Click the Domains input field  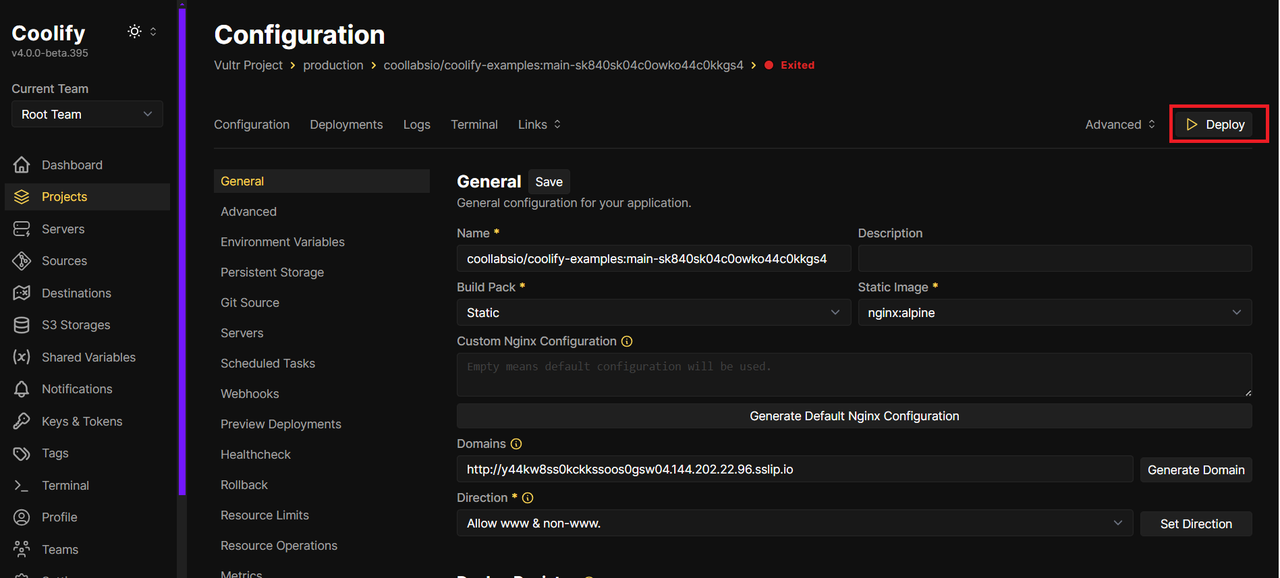(x=795, y=469)
